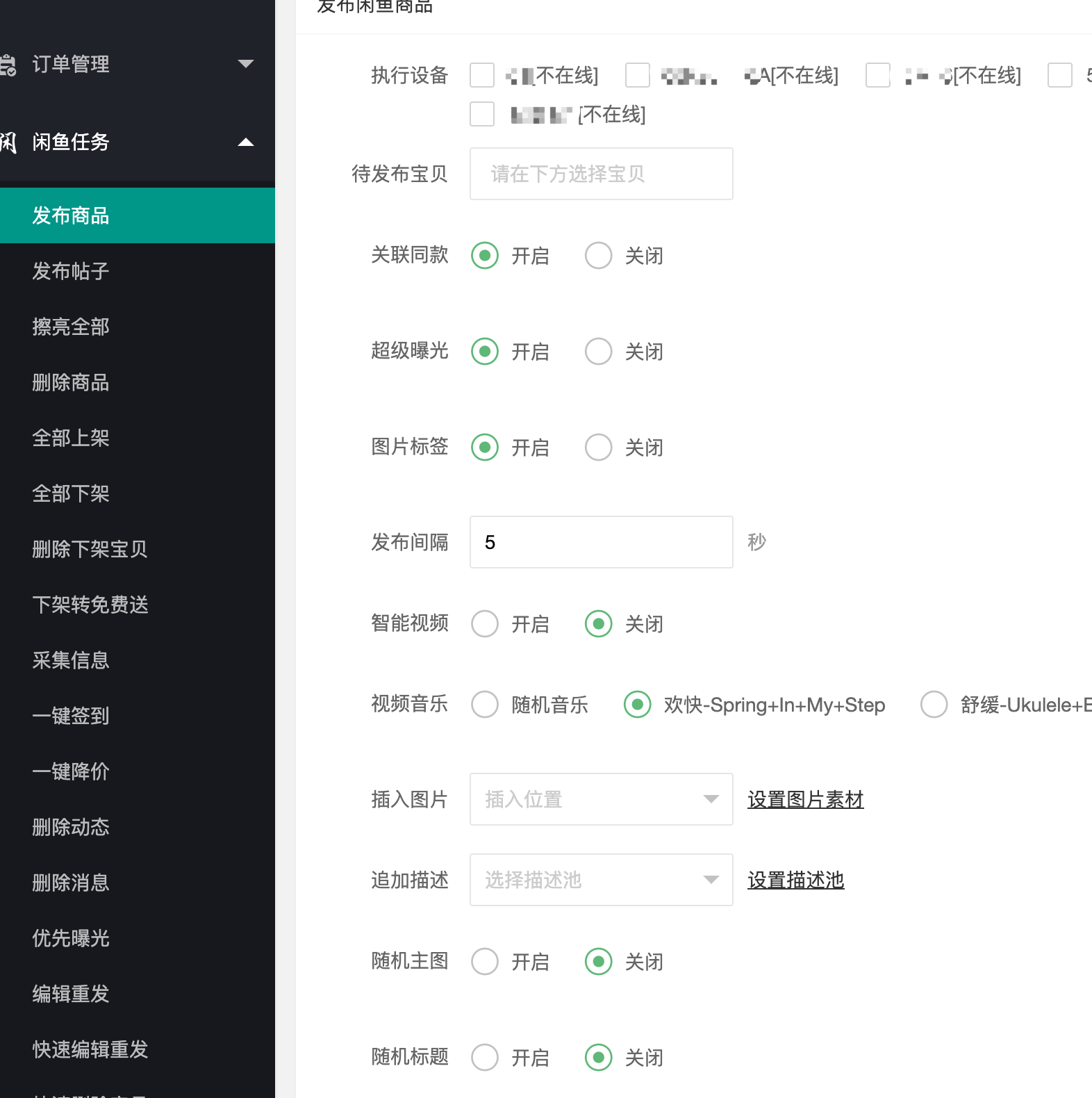Open the 选择描述池 dropdown
1092x1098 pixels.
[x=601, y=880]
